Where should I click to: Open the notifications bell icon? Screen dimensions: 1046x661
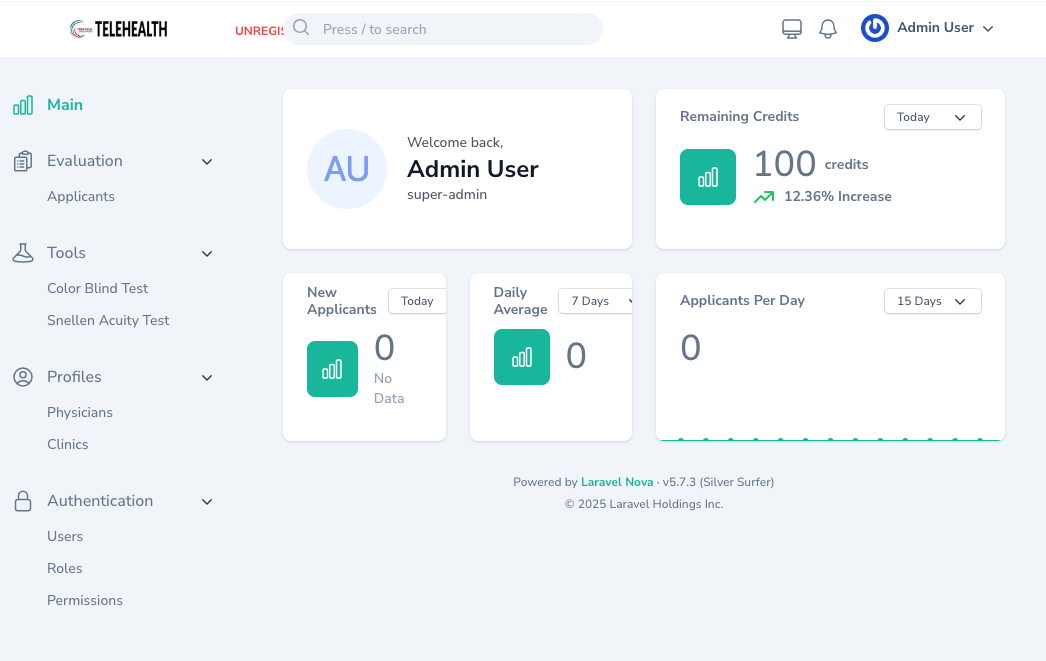828,29
